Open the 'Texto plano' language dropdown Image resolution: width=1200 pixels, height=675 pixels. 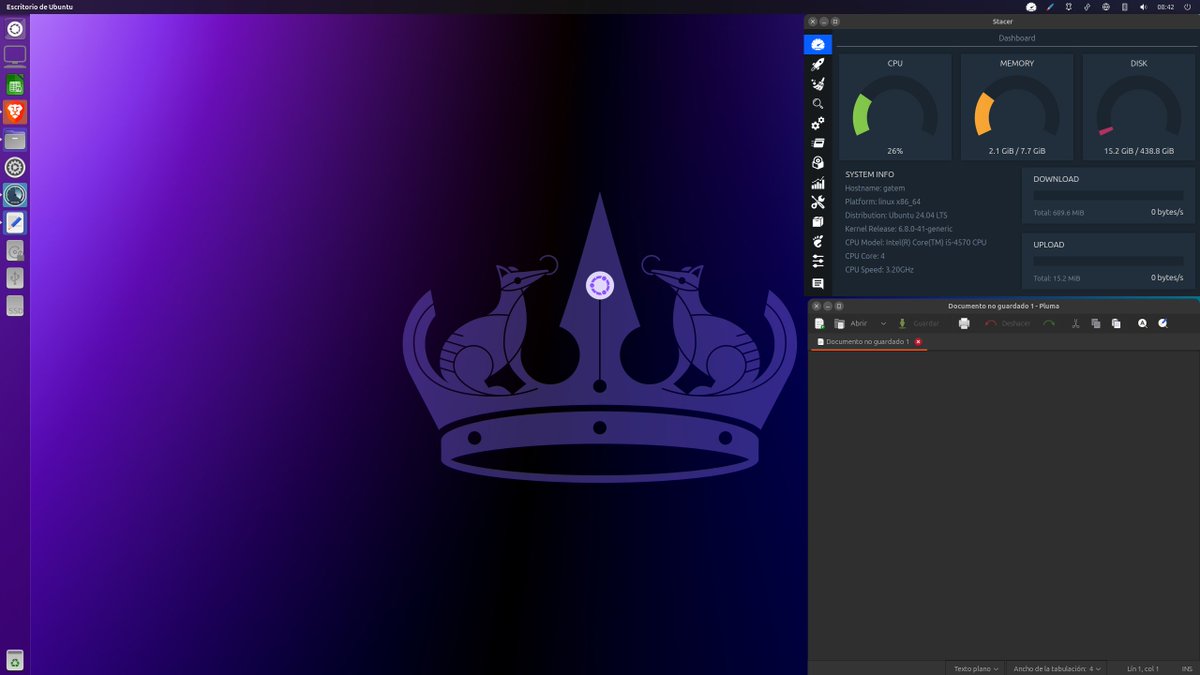coord(976,668)
